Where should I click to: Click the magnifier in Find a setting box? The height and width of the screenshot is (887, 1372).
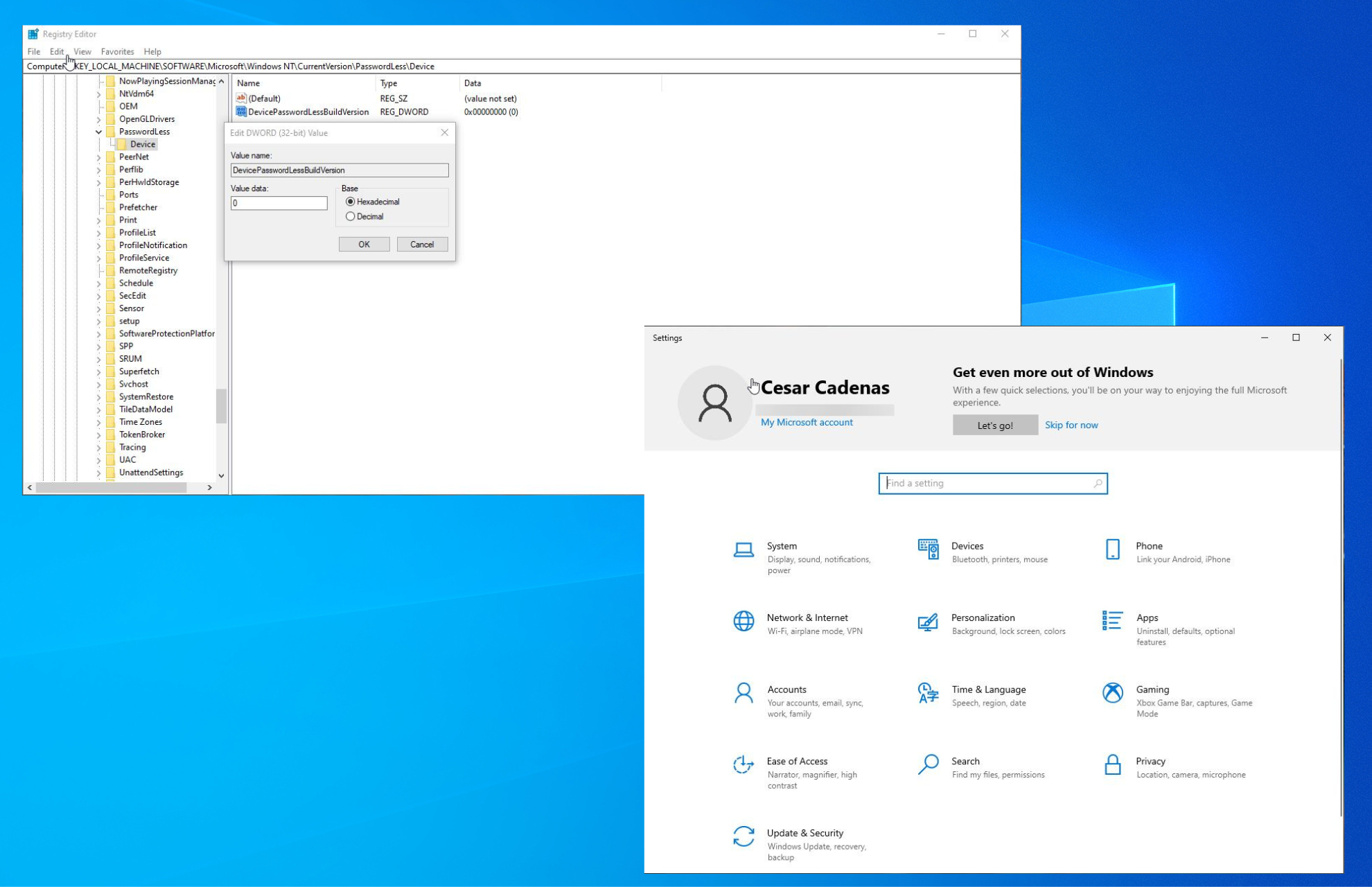pyautogui.click(x=1098, y=484)
